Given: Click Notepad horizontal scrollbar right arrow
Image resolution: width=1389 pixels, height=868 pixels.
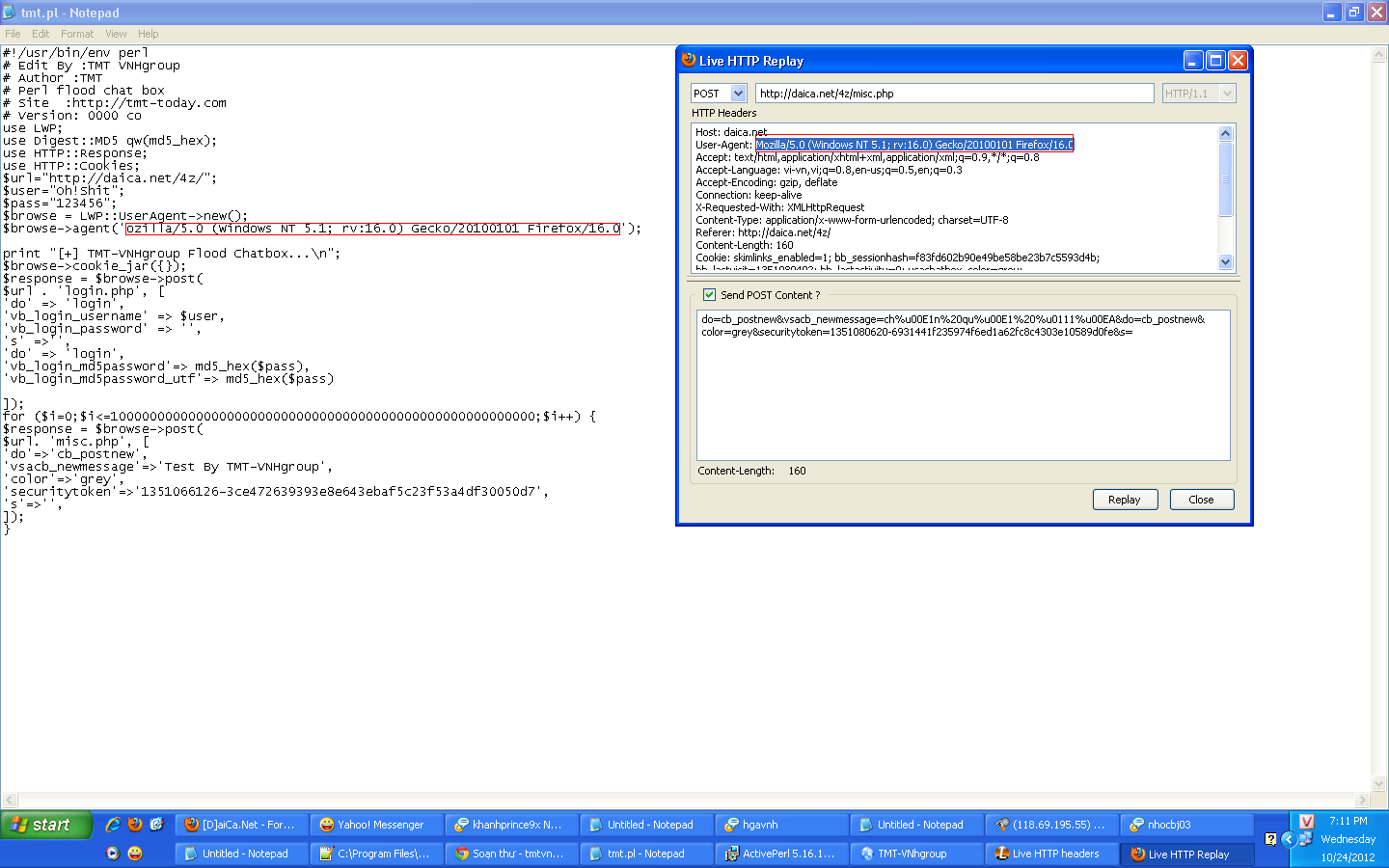Looking at the screenshot, I should tap(1362, 800).
